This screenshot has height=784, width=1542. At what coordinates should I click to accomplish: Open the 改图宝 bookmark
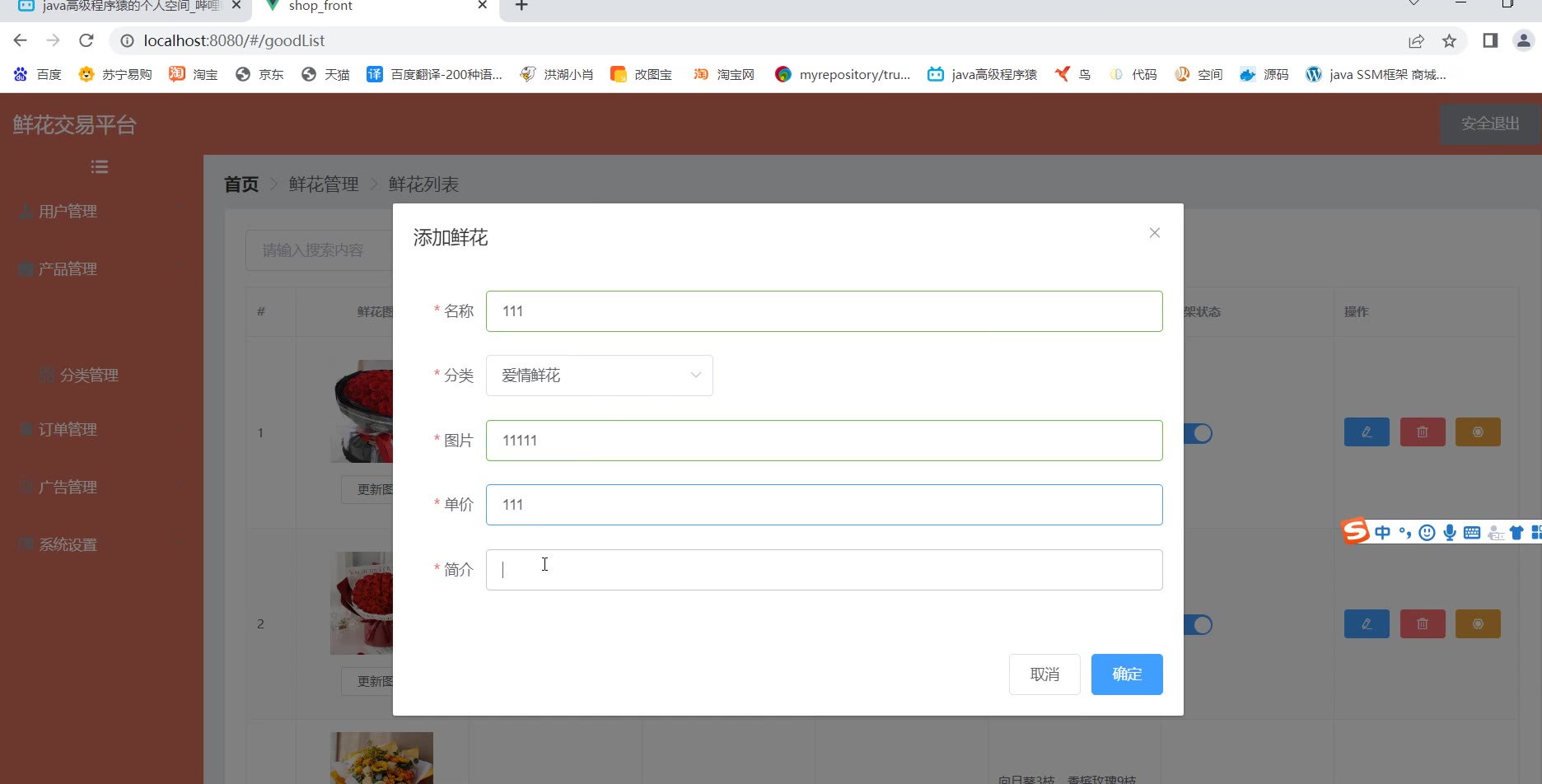point(641,74)
